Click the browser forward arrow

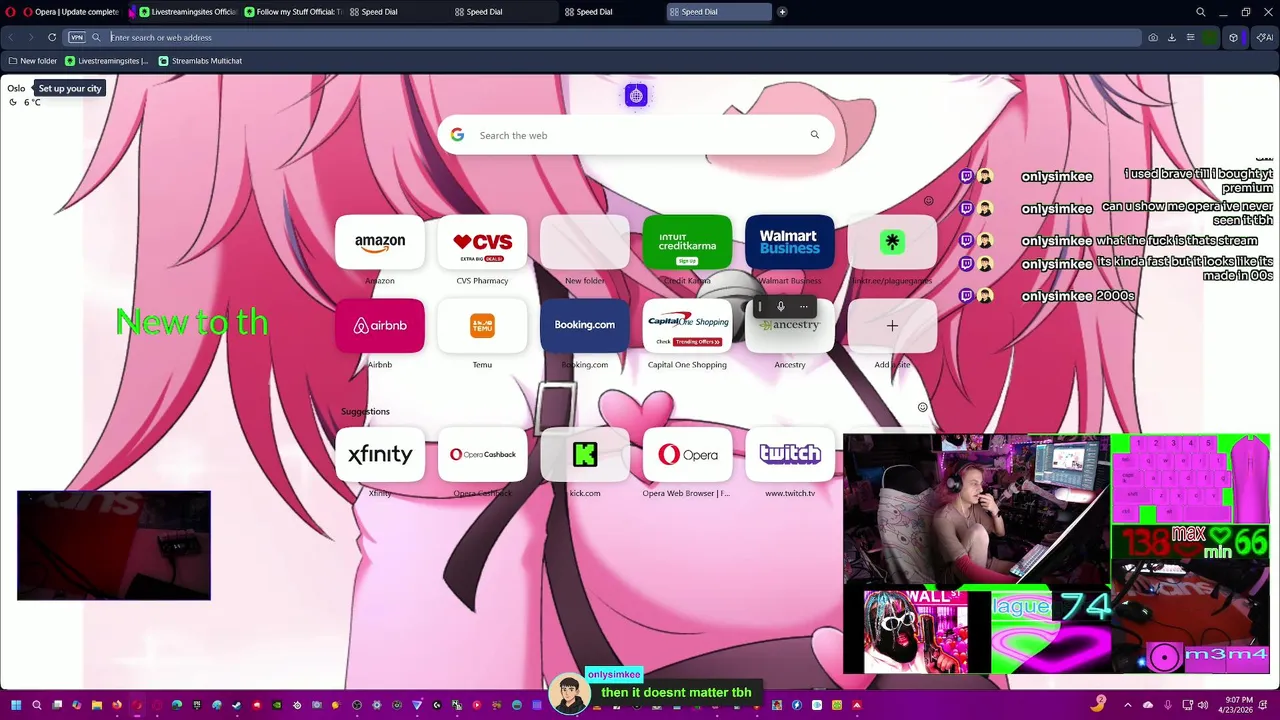click(x=31, y=37)
